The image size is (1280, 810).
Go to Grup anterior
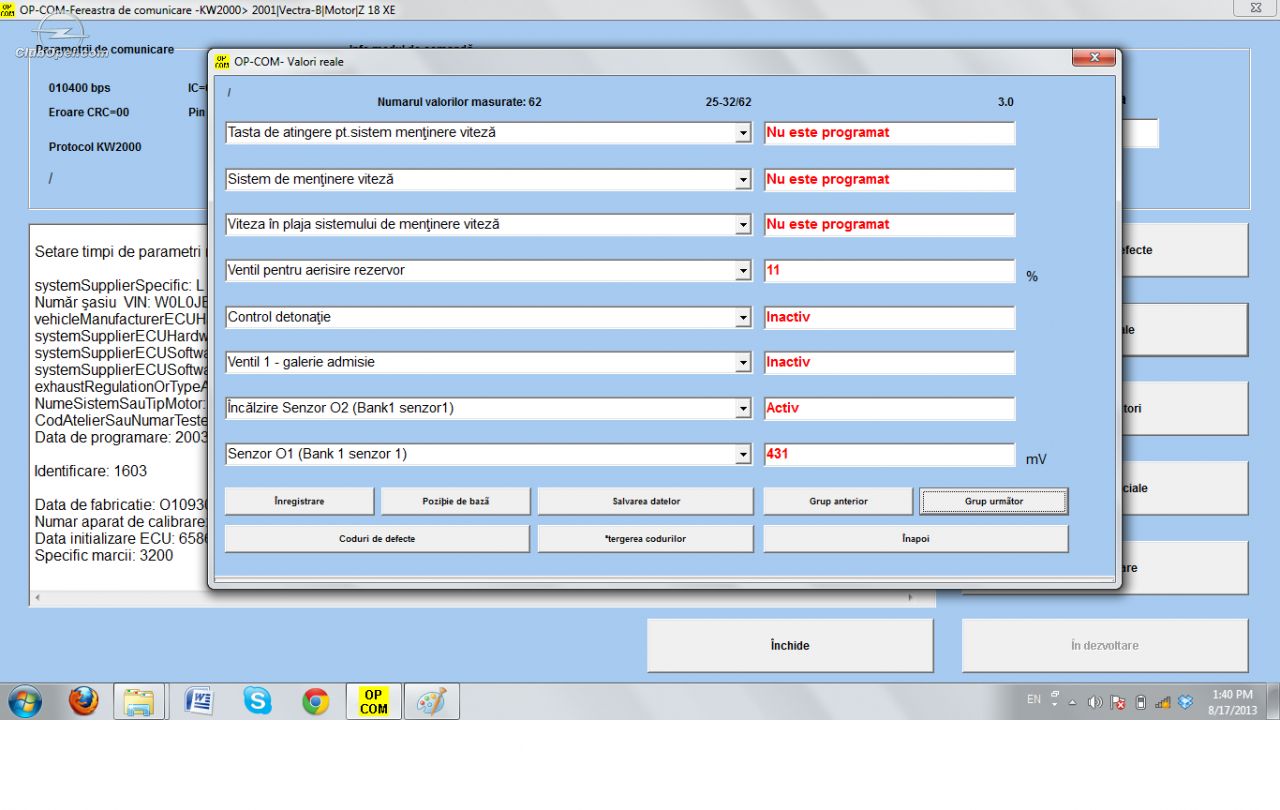tap(838, 501)
